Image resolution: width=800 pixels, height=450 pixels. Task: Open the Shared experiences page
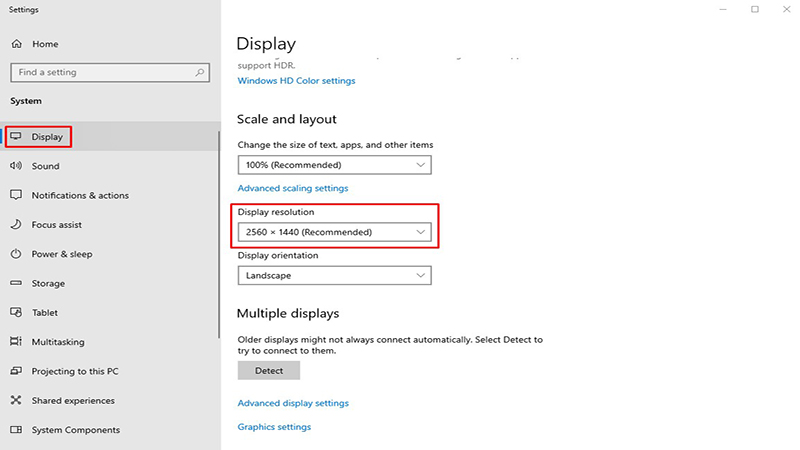[x=73, y=401]
